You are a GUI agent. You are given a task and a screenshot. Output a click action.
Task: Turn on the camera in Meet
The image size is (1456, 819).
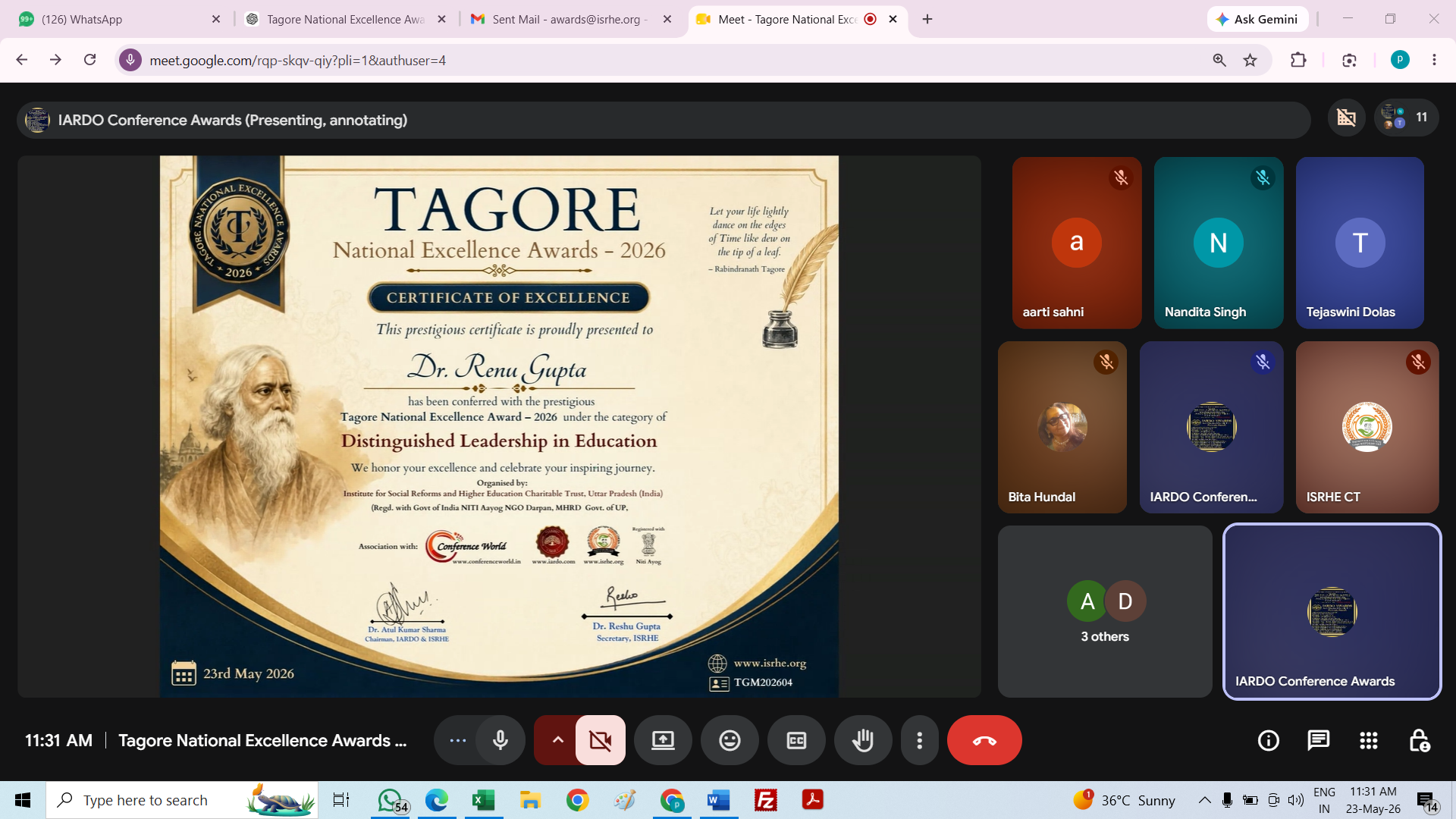click(601, 740)
